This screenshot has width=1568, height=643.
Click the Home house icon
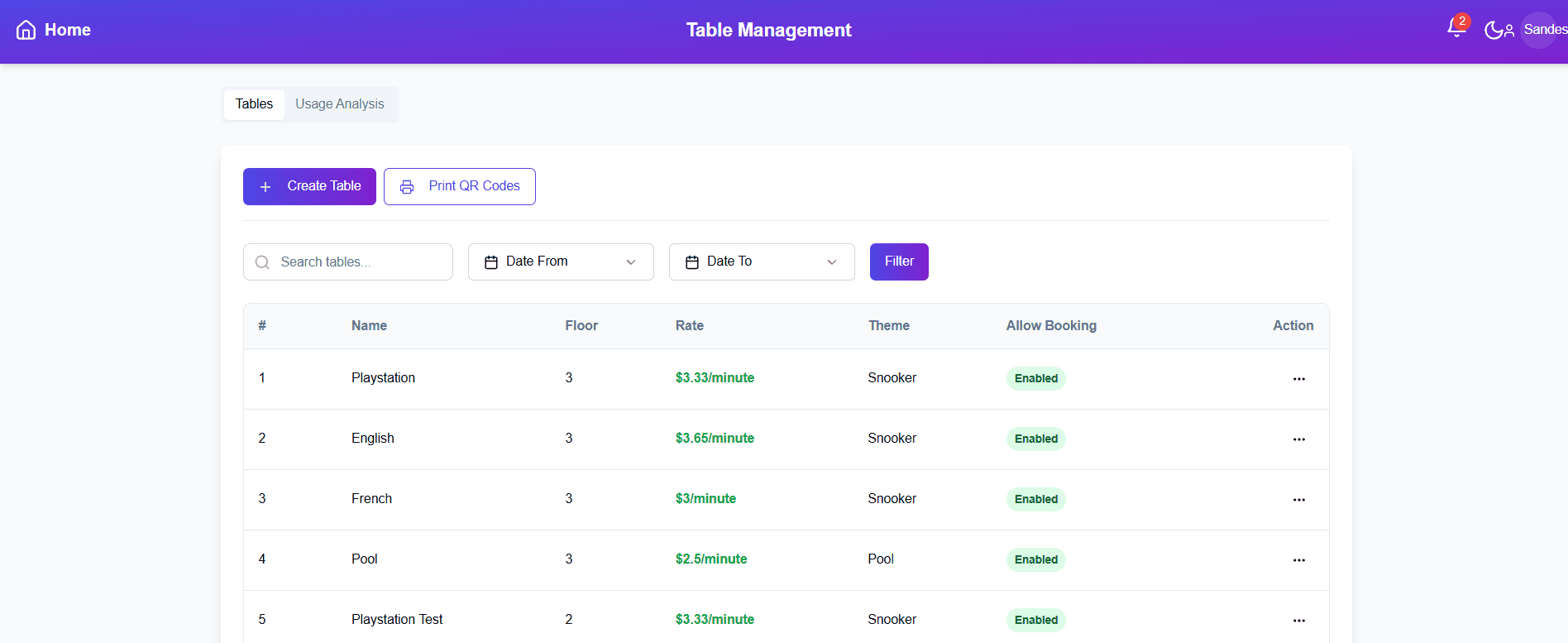[26, 30]
